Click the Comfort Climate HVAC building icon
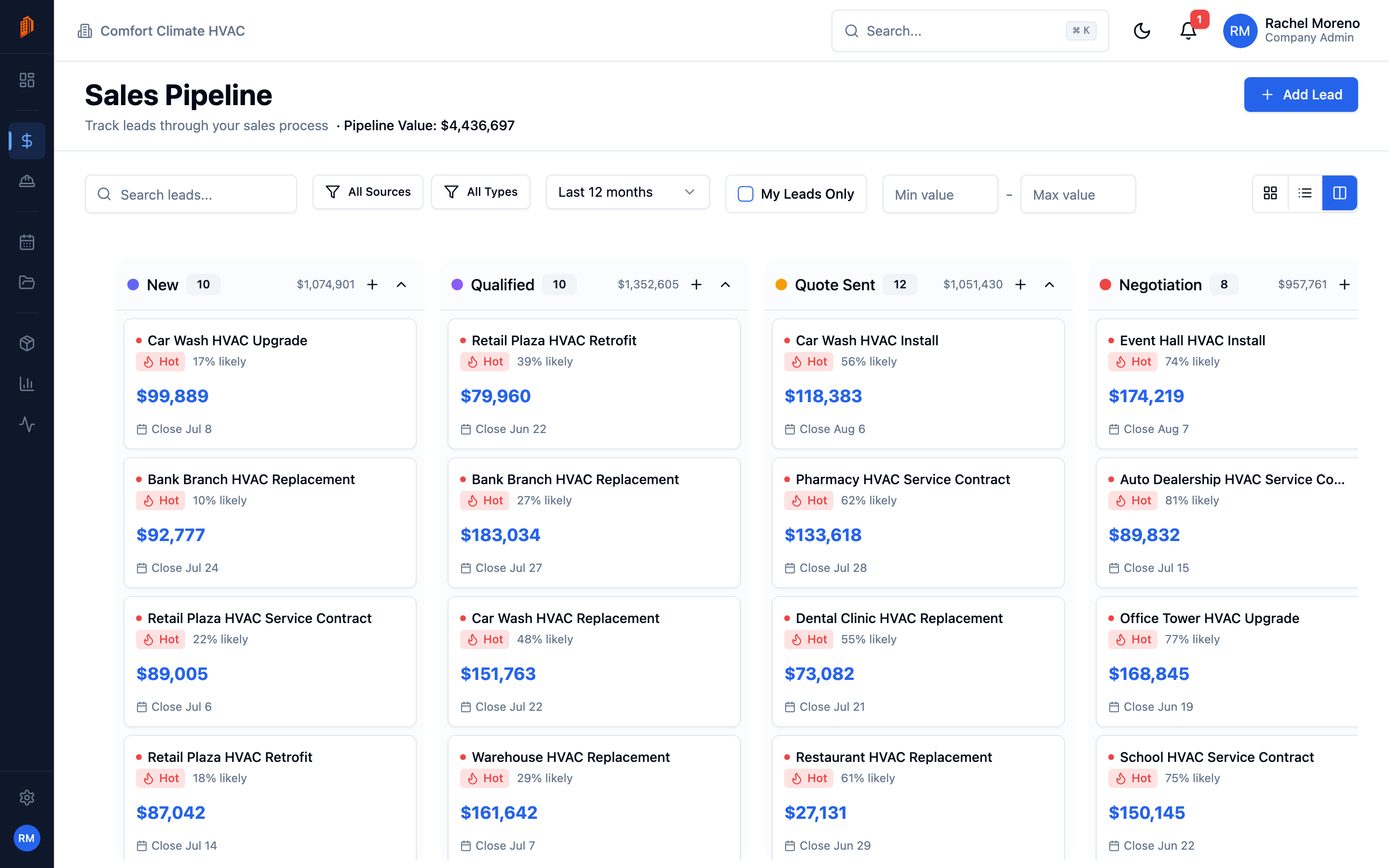 point(85,31)
